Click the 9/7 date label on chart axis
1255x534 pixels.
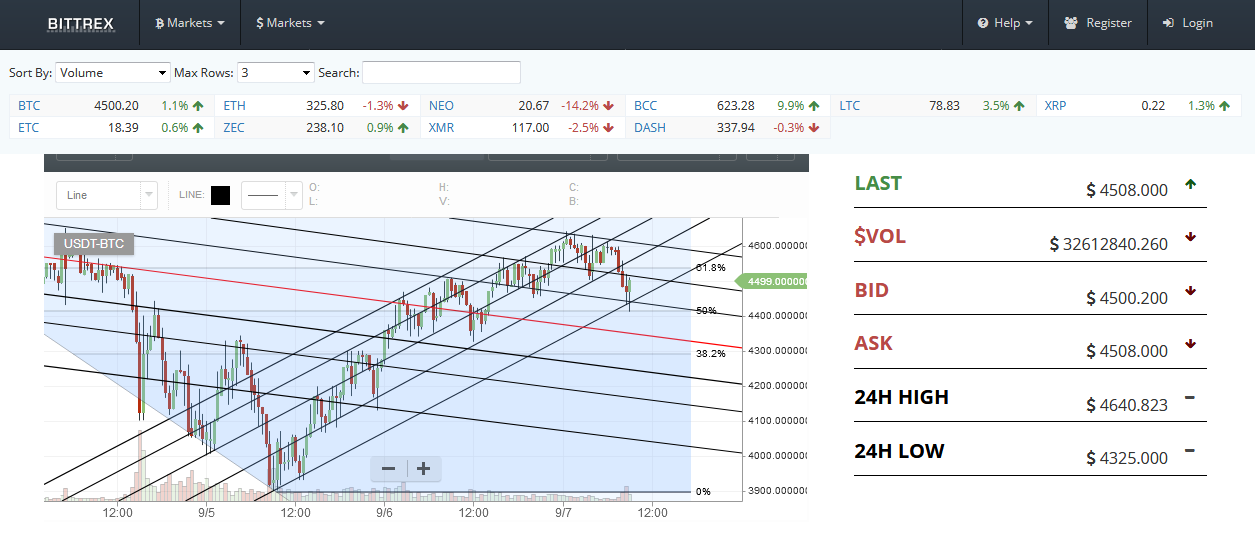pos(563,513)
